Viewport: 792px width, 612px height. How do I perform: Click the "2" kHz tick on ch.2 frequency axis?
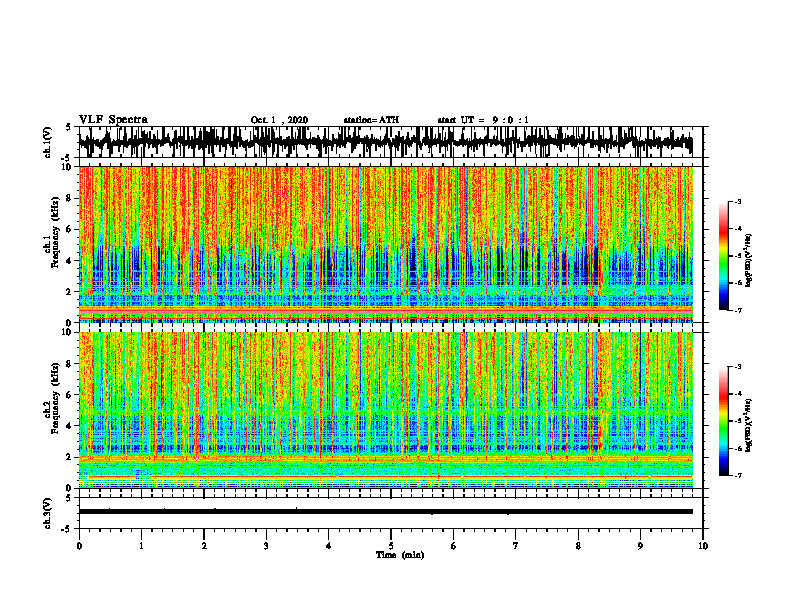[70, 457]
